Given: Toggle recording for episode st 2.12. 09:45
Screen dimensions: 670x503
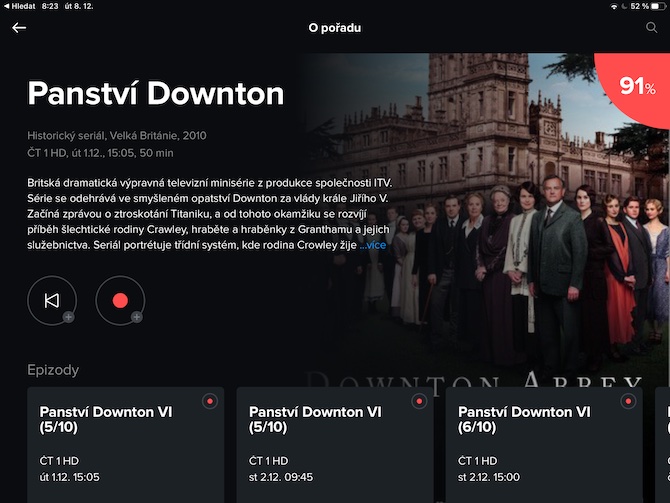Looking at the screenshot, I should coord(419,401).
